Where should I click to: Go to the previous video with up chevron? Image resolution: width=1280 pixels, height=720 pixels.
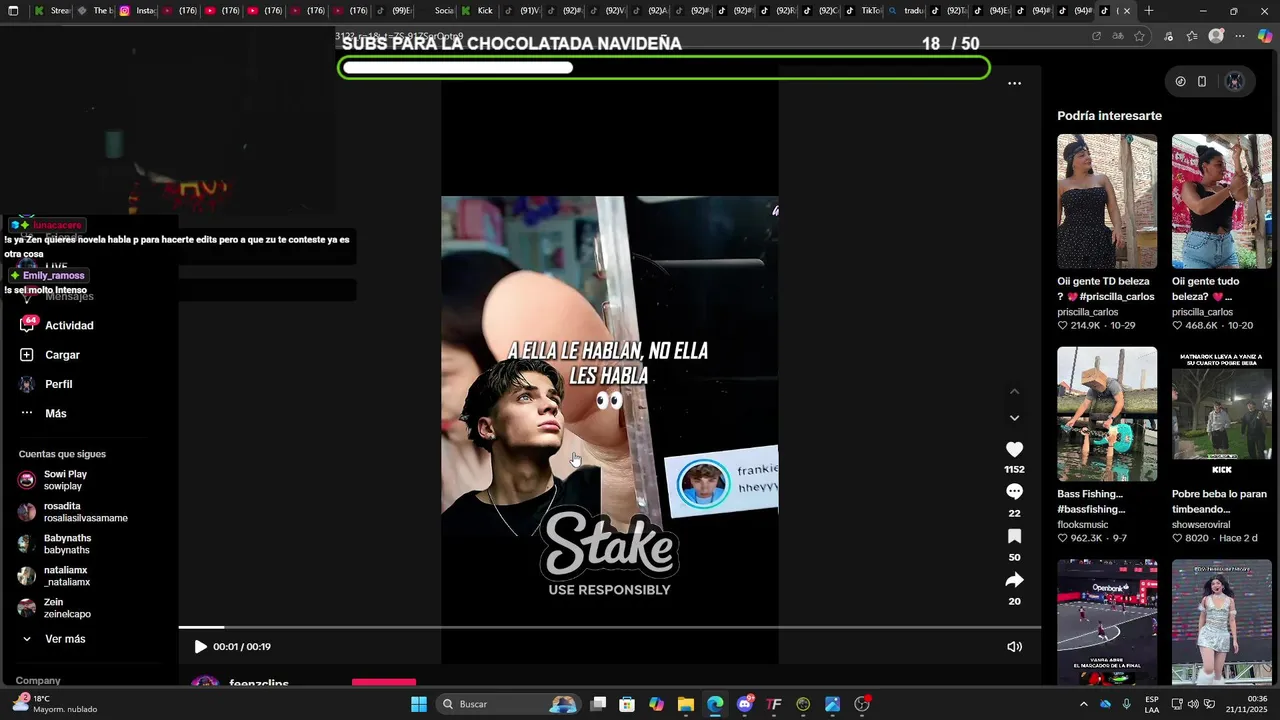pos(1014,391)
